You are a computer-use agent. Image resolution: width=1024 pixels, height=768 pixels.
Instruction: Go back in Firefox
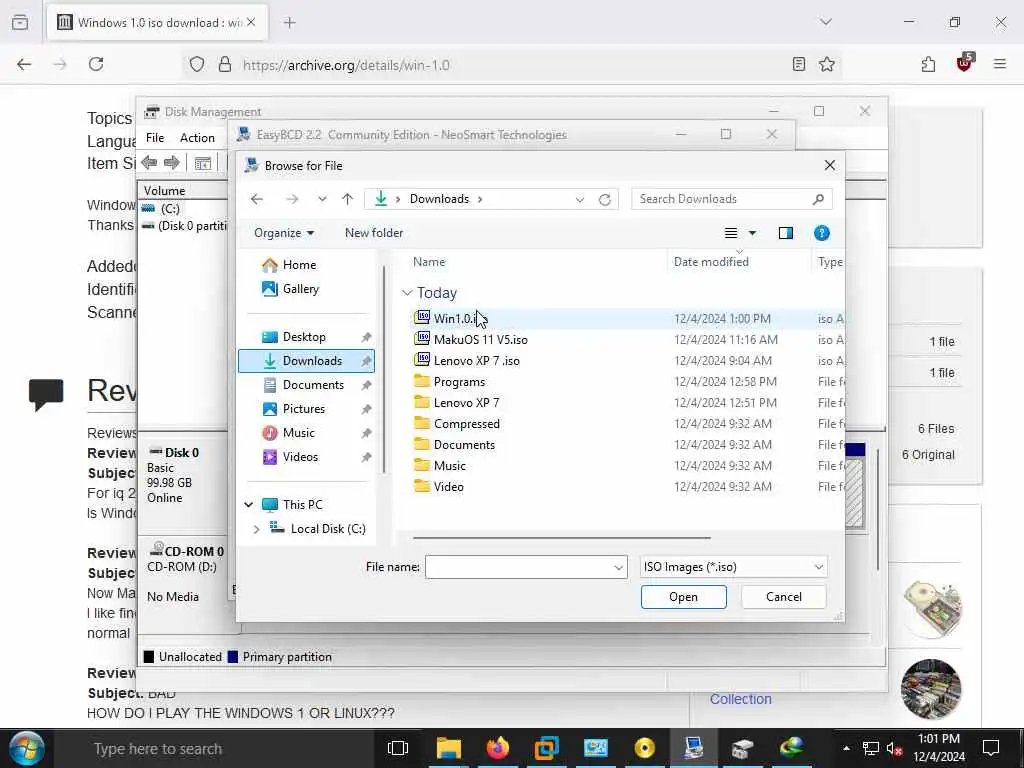coord(24,64)
